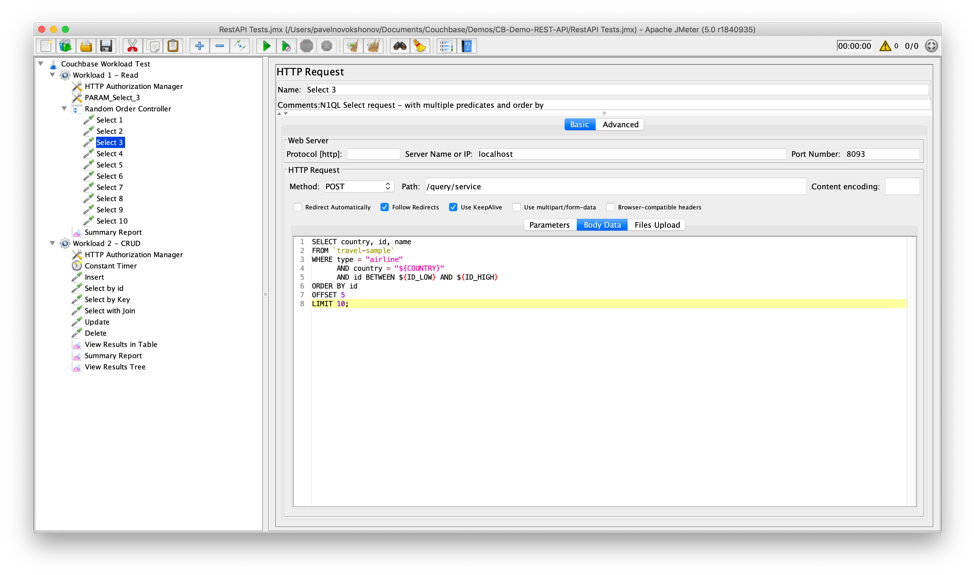The image size is (974, 575).
Task: Open the Method POST dropdown
Action: [x=358, y=186]
